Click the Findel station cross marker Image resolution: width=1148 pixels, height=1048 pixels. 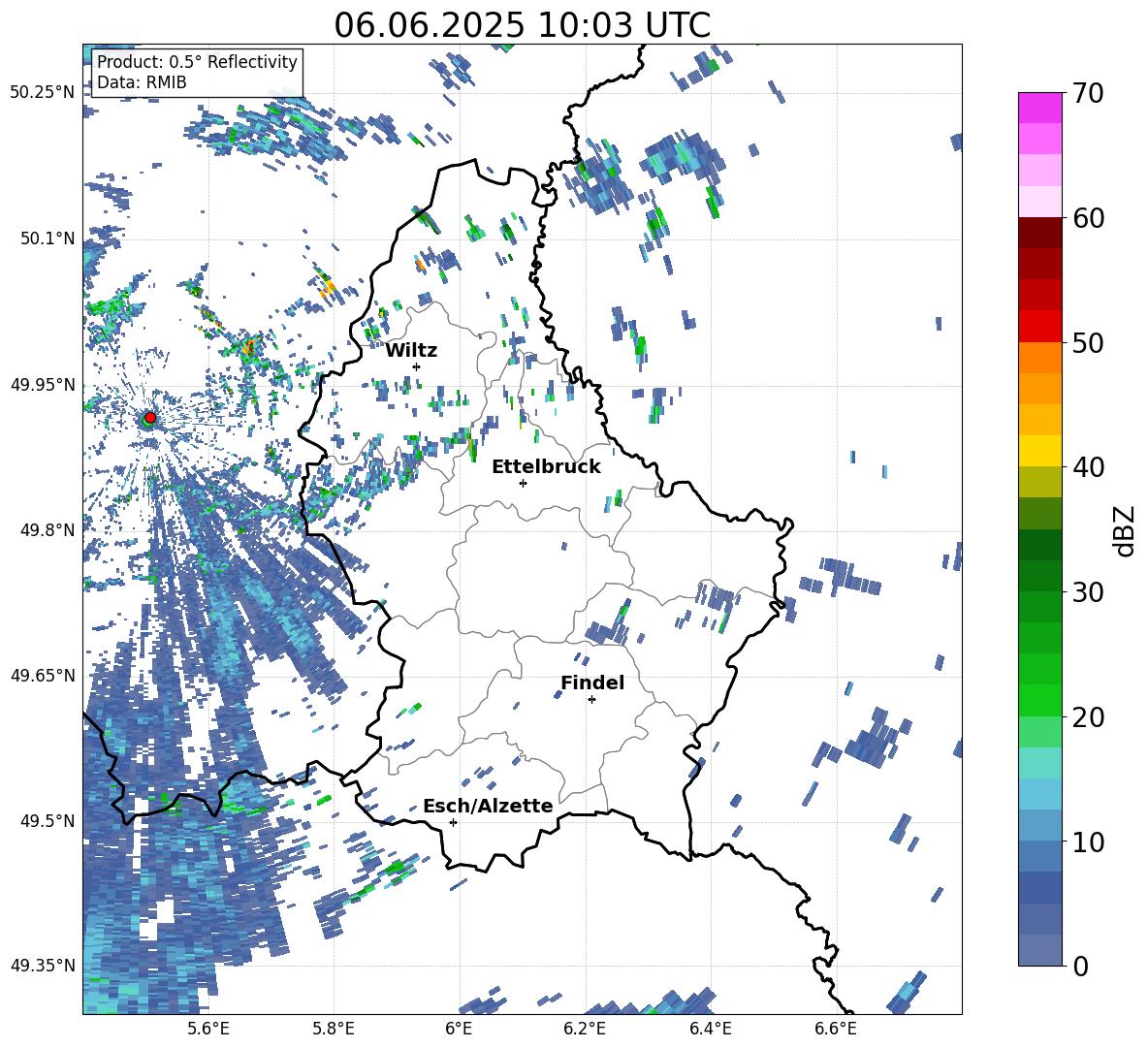pos(591,700)
